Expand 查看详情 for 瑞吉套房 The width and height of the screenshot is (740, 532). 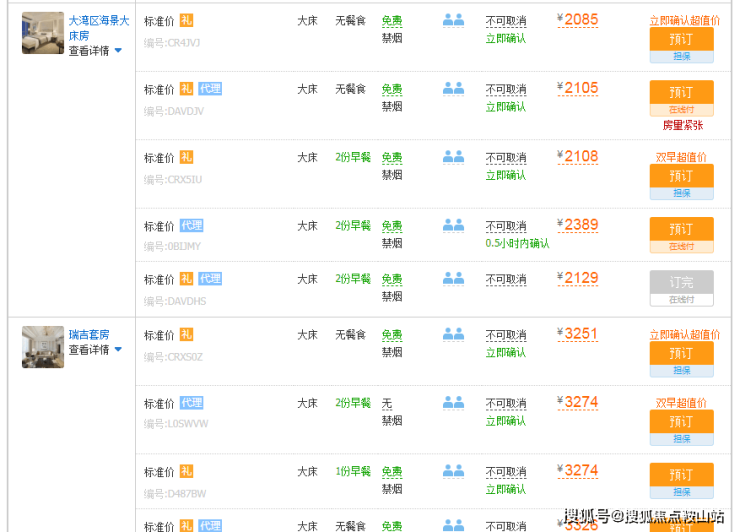[95, 350]
